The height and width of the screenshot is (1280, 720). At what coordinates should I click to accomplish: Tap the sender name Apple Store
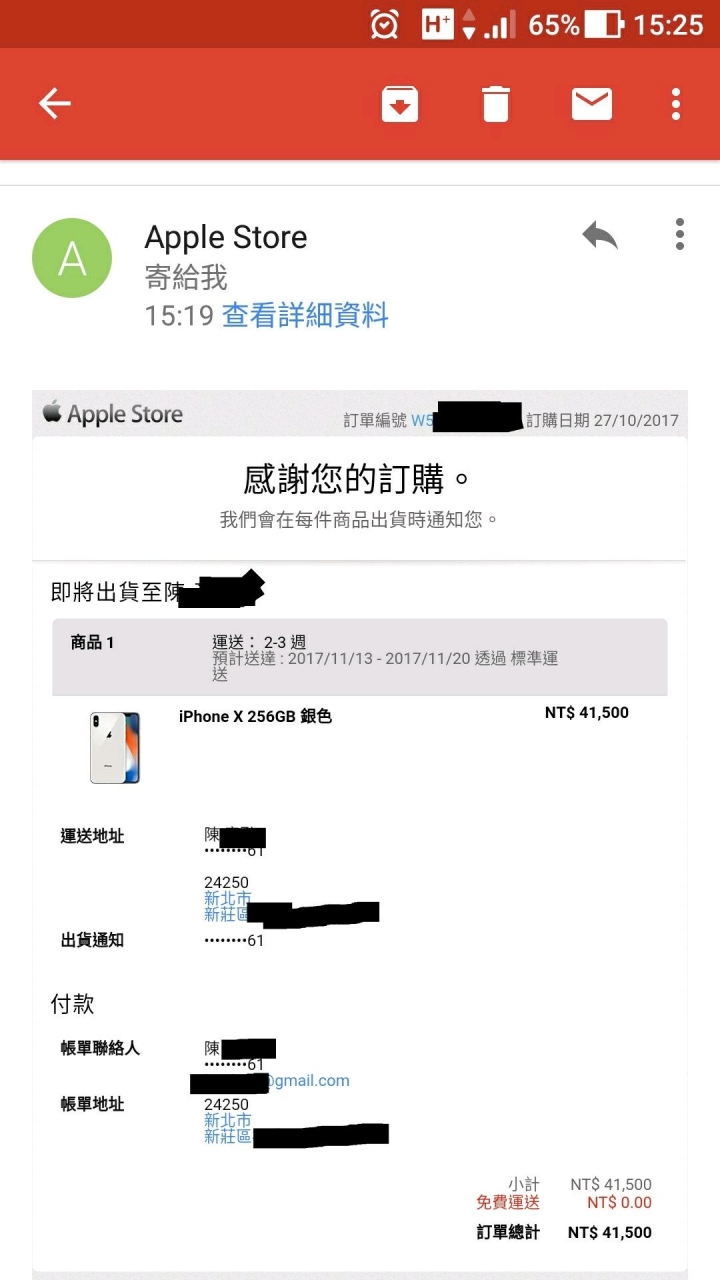[x=226, y=237]
